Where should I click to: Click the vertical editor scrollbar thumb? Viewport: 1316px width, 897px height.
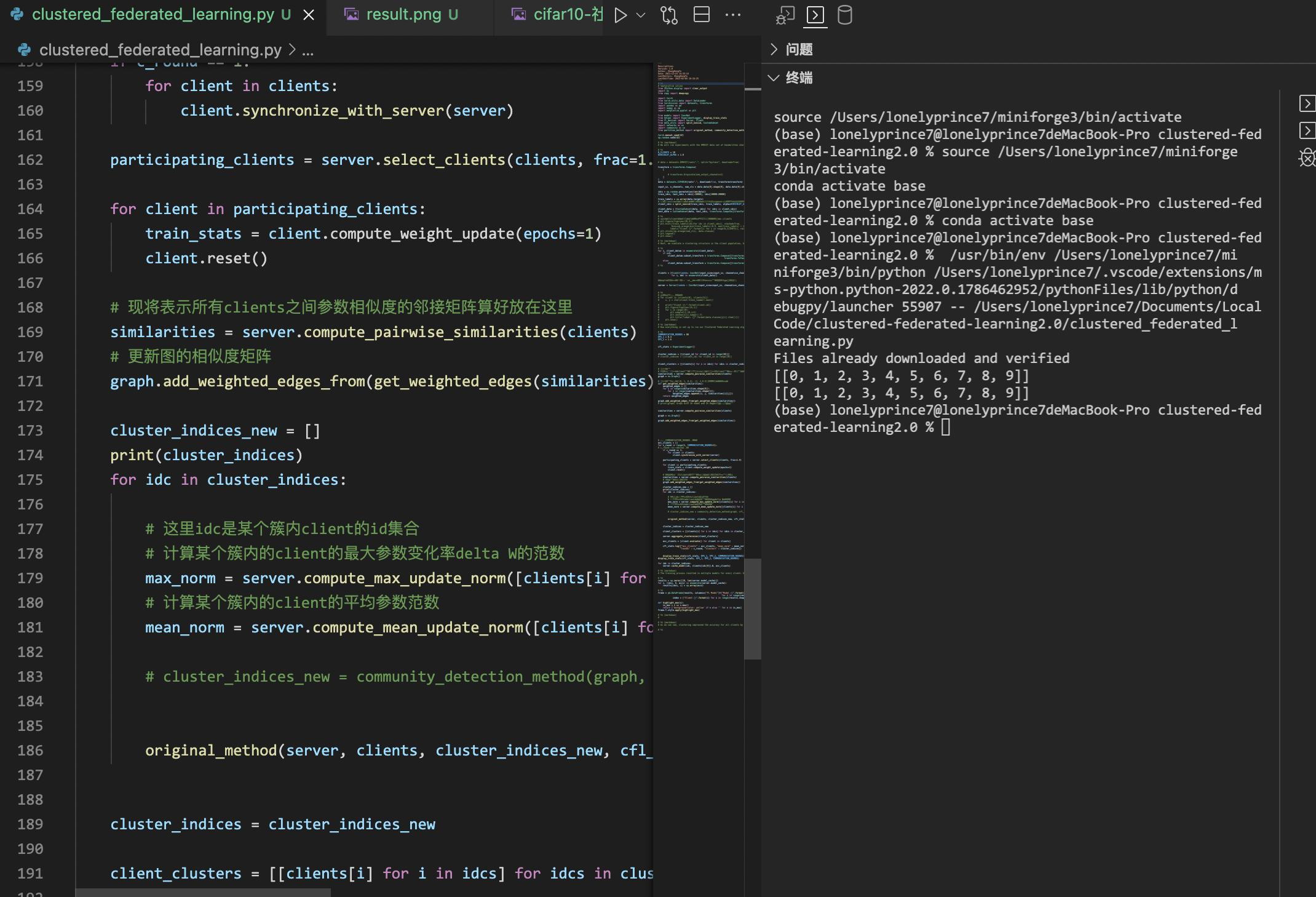753,609
